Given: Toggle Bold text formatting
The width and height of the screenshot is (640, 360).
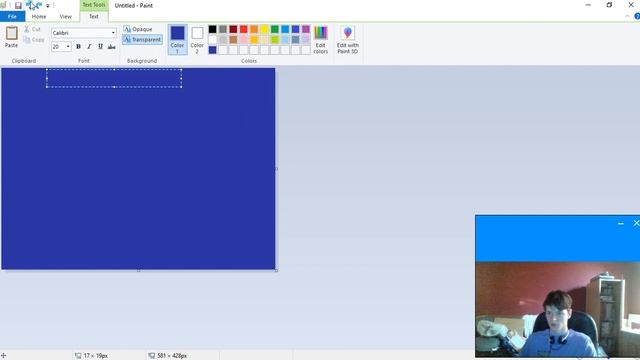Looking at the screenshot, I should click(78, 47).
